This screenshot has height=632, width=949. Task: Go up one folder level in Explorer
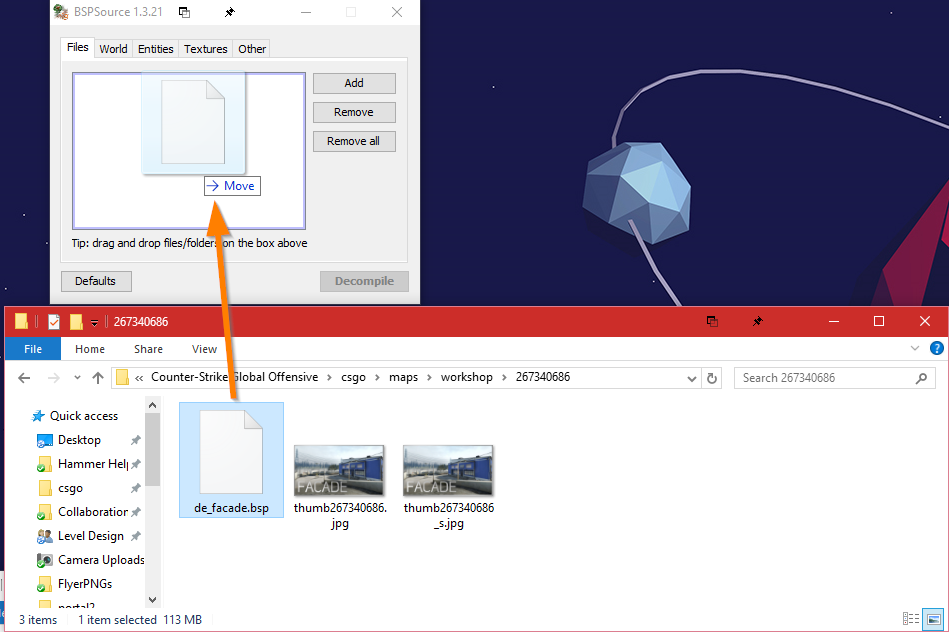pos(97,378)
